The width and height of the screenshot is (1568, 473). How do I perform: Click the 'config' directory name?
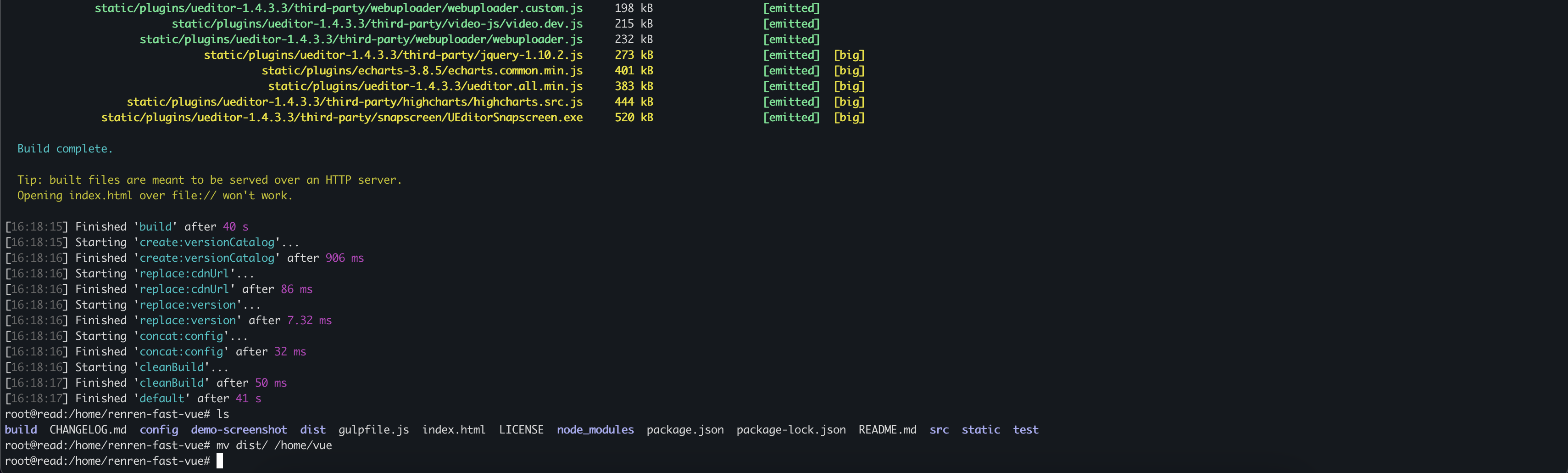coord(159,430)
